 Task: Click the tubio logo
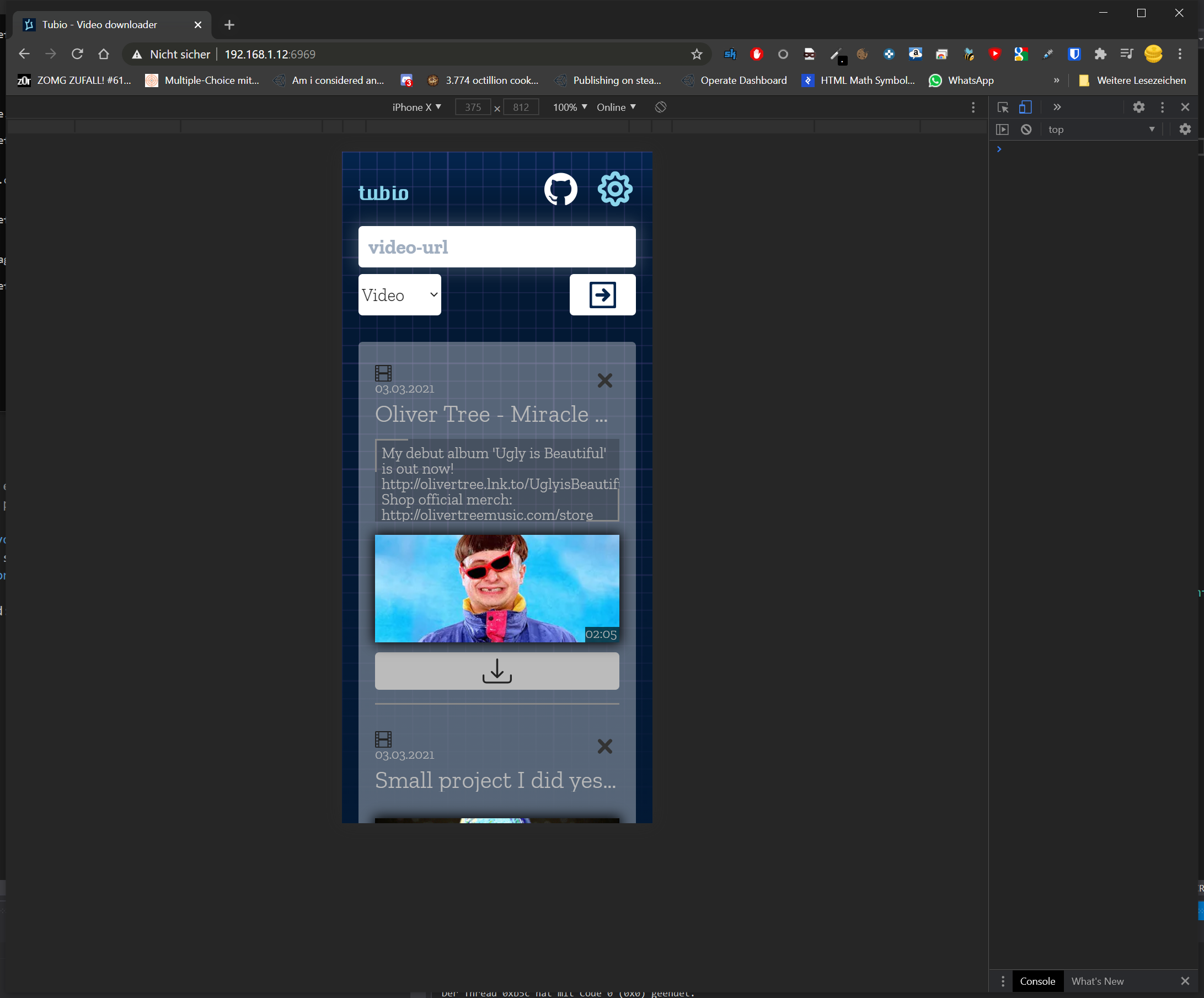point(383,192)
